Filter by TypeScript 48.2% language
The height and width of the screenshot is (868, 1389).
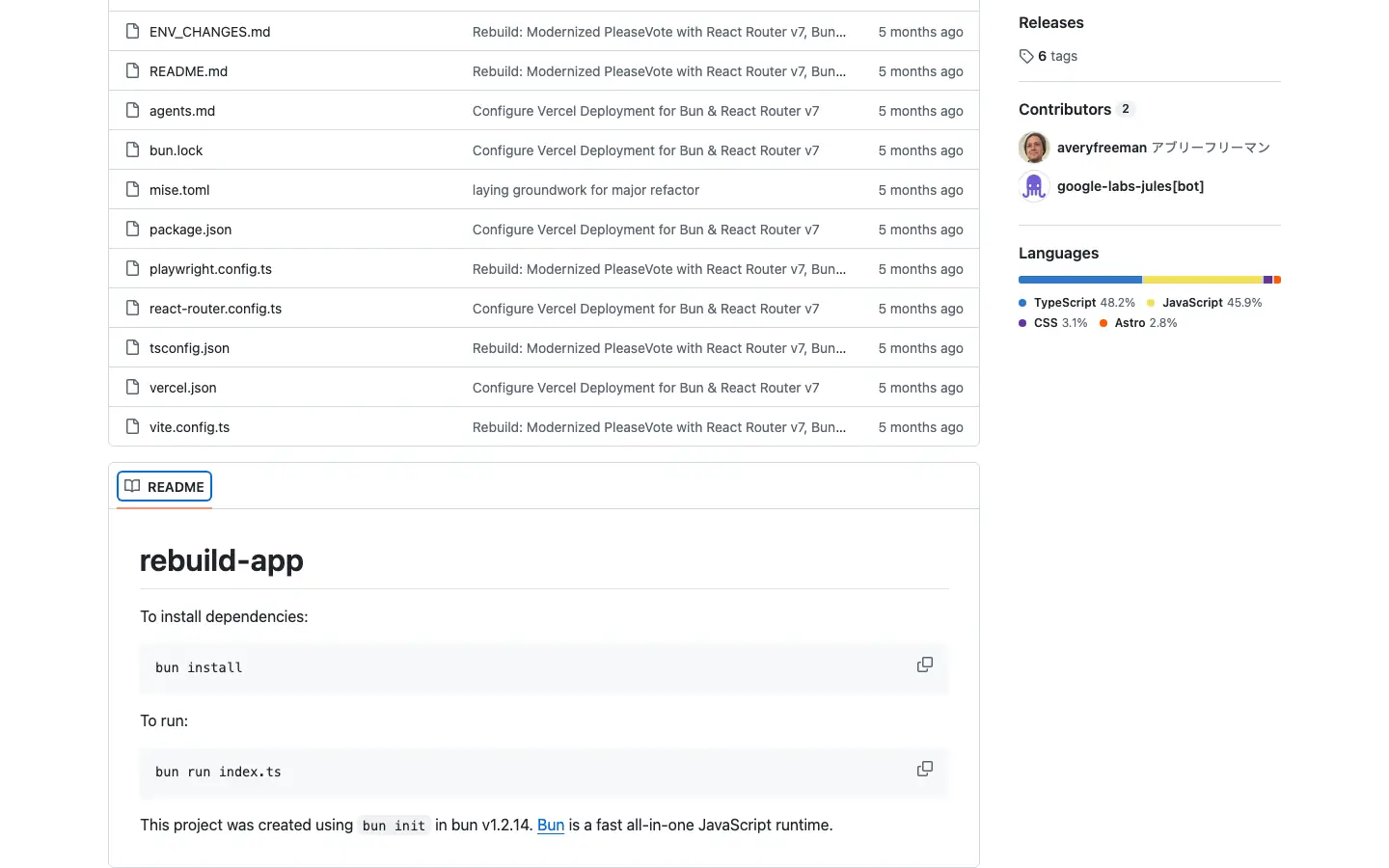coord(1076,303)
